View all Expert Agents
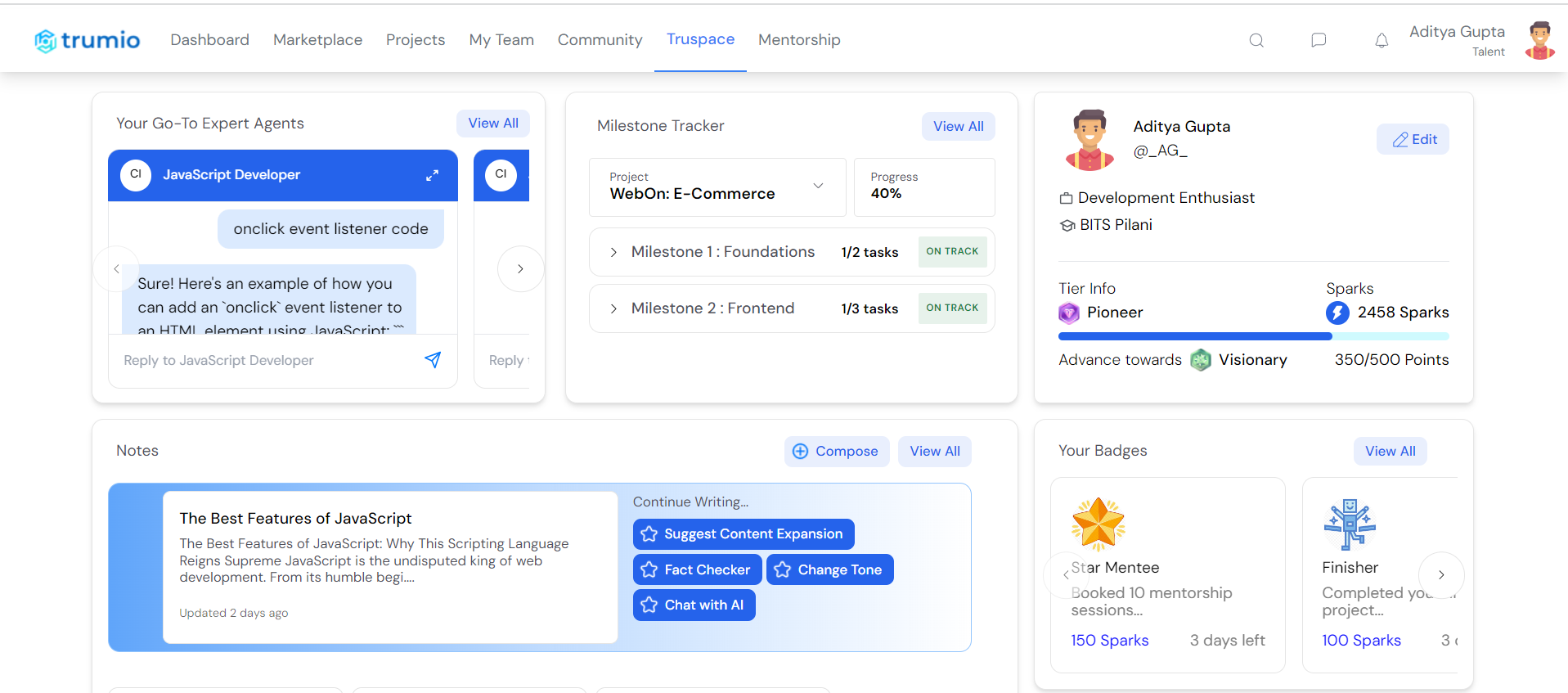The image size is (1568, 693). 493,124
